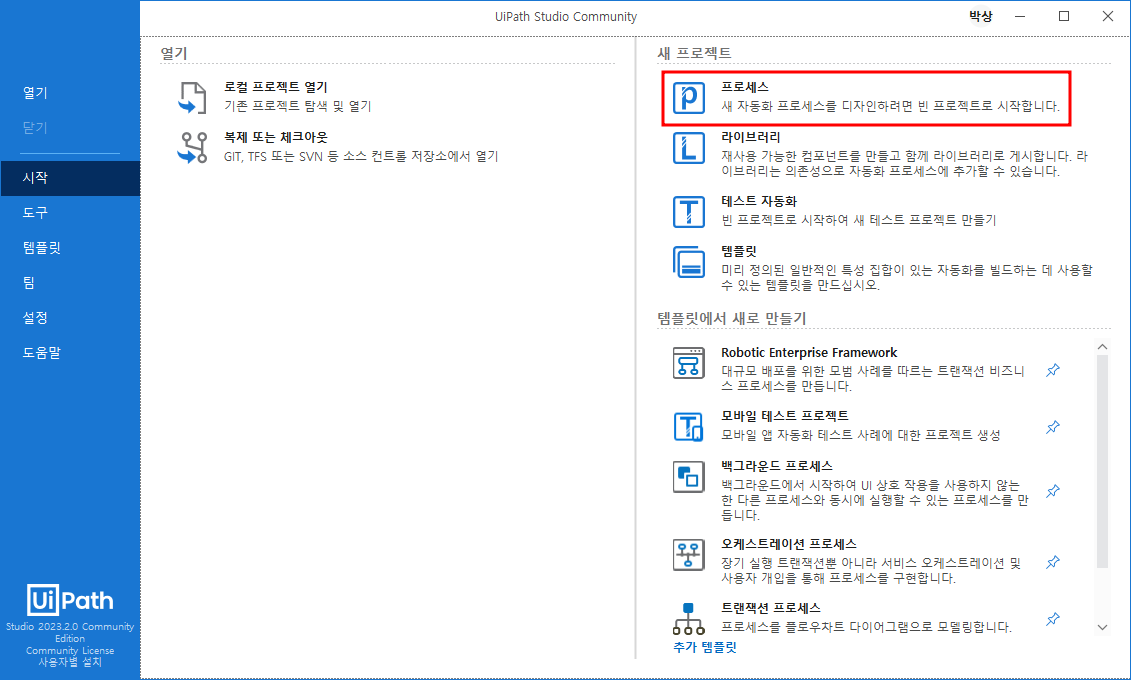This screenshot has width=1131, height=680.
Task: Click the Template (템플릿) project icon under 새 프로젝트
Action: pos(688,262)
